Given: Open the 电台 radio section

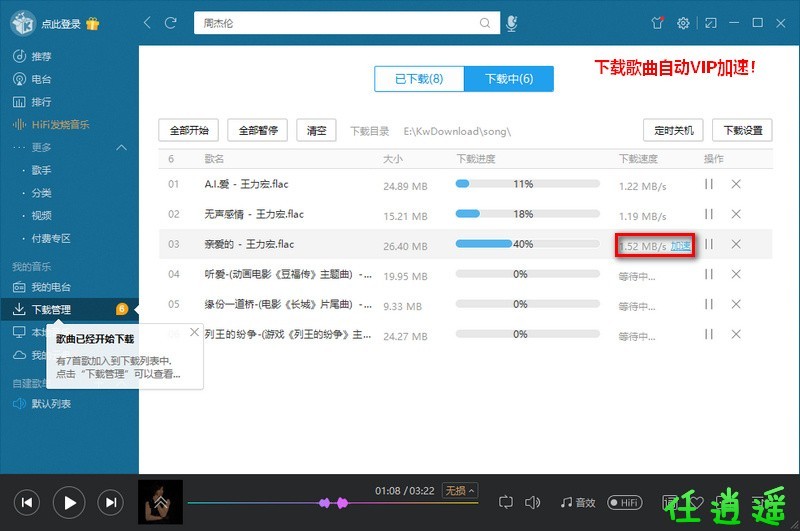Looking at the screenshot, I should pyautogui.click(x=32, y=79).
